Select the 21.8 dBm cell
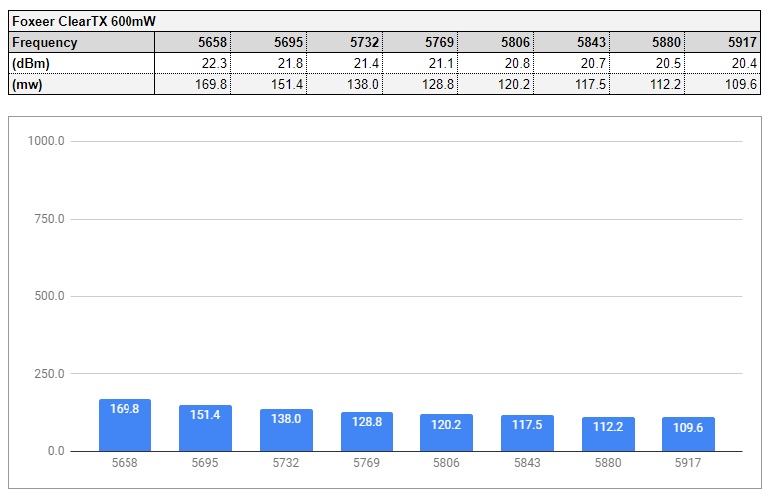The image size is (770, 500). [x=269, y=63]
